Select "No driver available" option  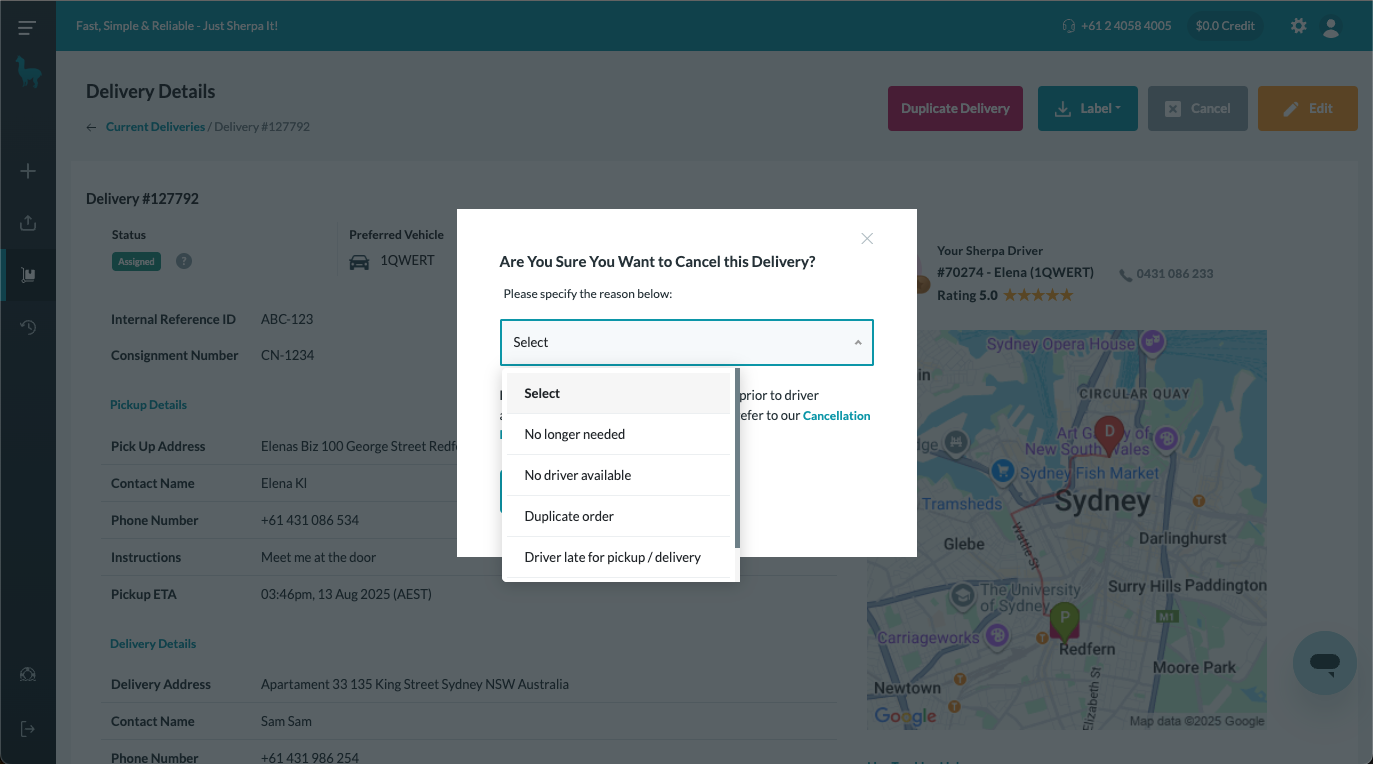click(578, 475)
